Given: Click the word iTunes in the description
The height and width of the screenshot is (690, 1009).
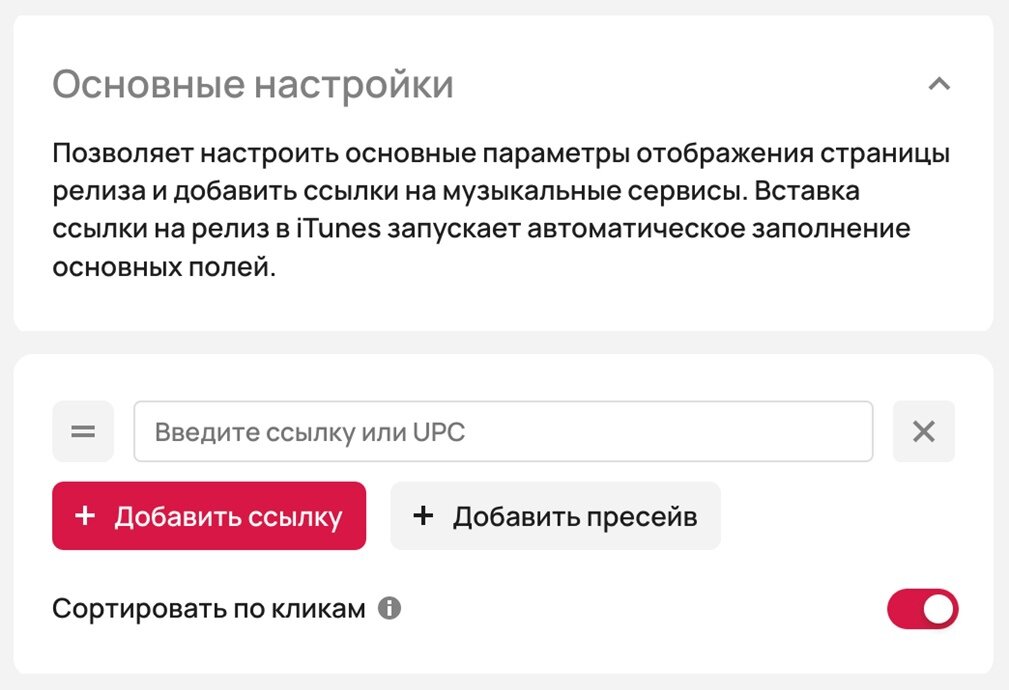Looking at the screenshot, I should coord(339,228).
